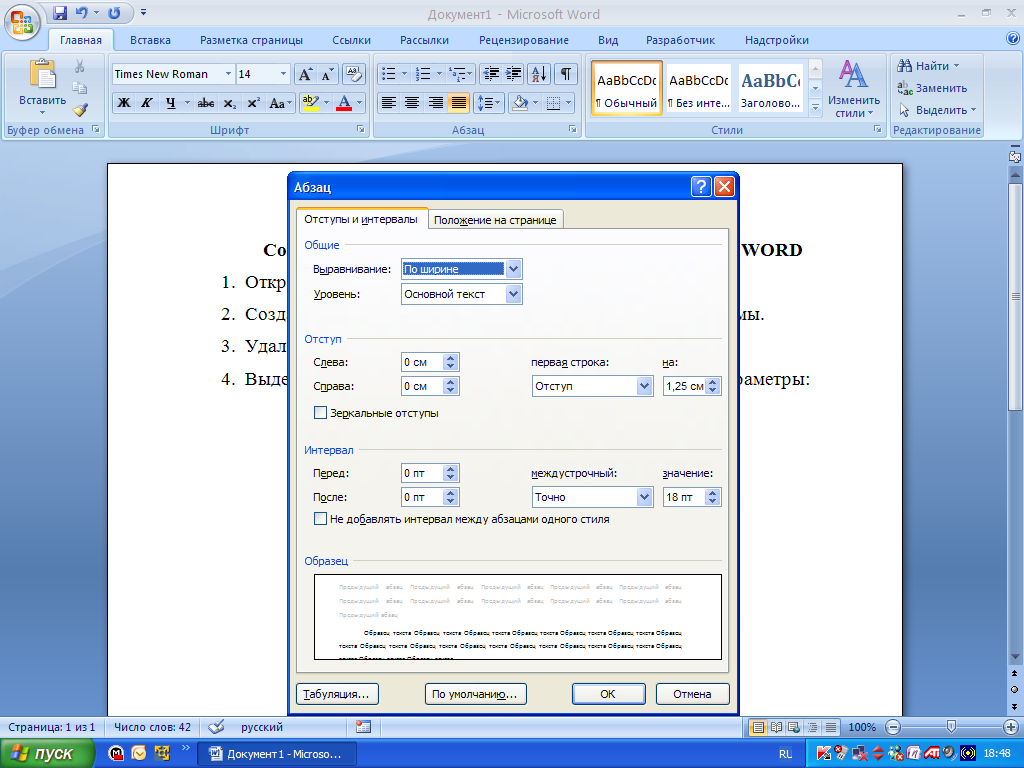
Task: Open Найти dropdown arrow
Action: pos(957,66)
